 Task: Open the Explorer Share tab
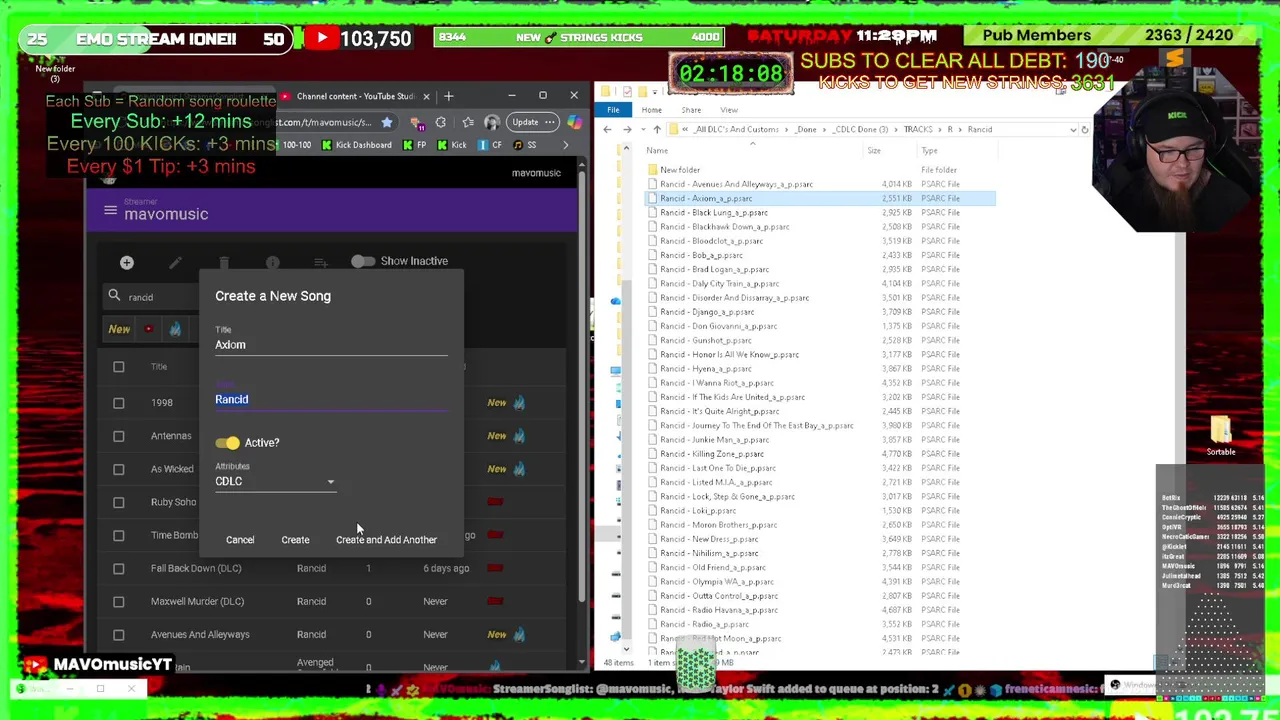[691, 110]
